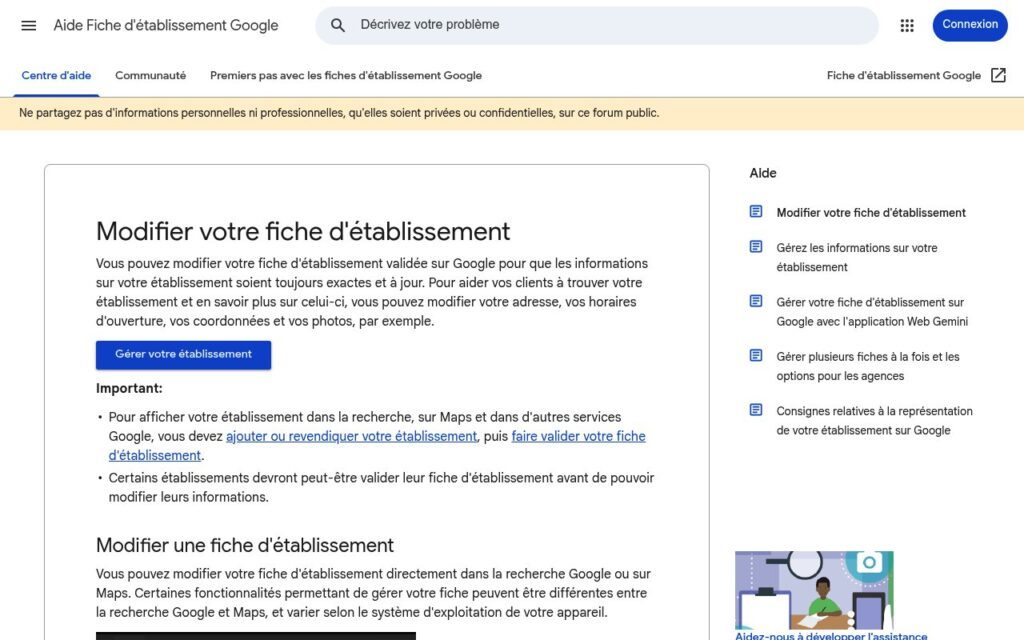Click the Important: label
The height and width of the screenshot is (640, 1024).
point(129,389)
